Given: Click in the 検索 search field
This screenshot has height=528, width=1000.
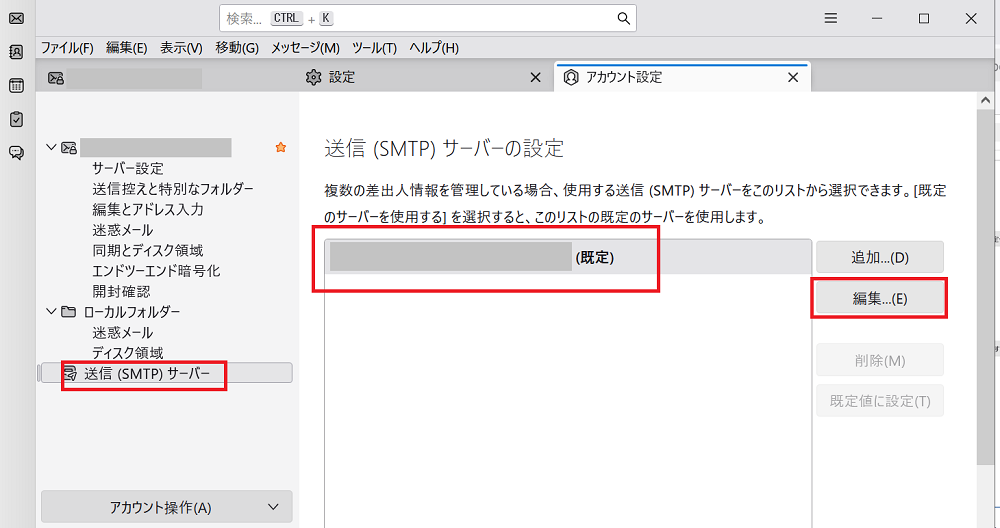Looking at the screenshot, I should (420, 18).
